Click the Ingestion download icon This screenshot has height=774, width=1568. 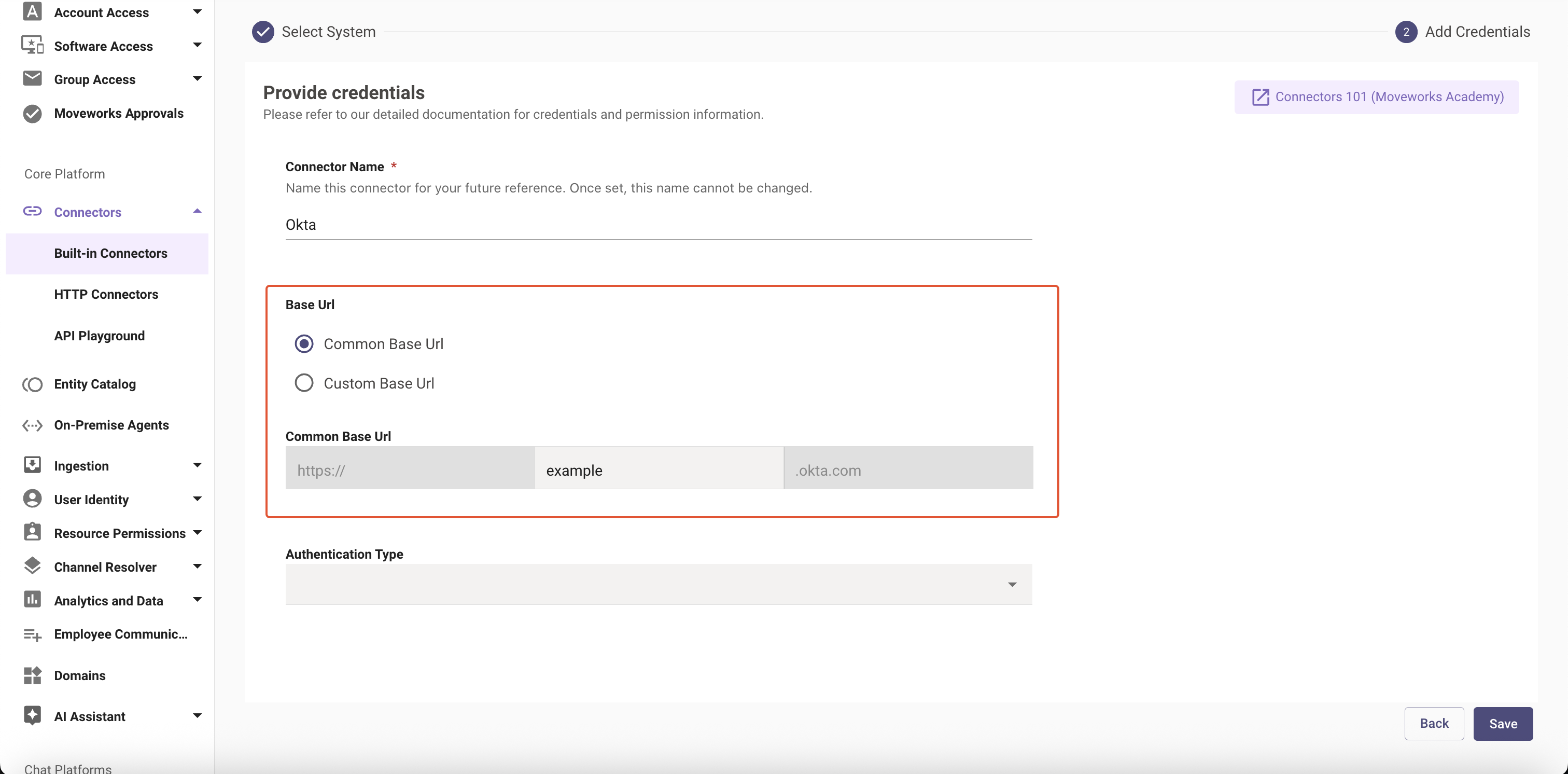[32, 465]
